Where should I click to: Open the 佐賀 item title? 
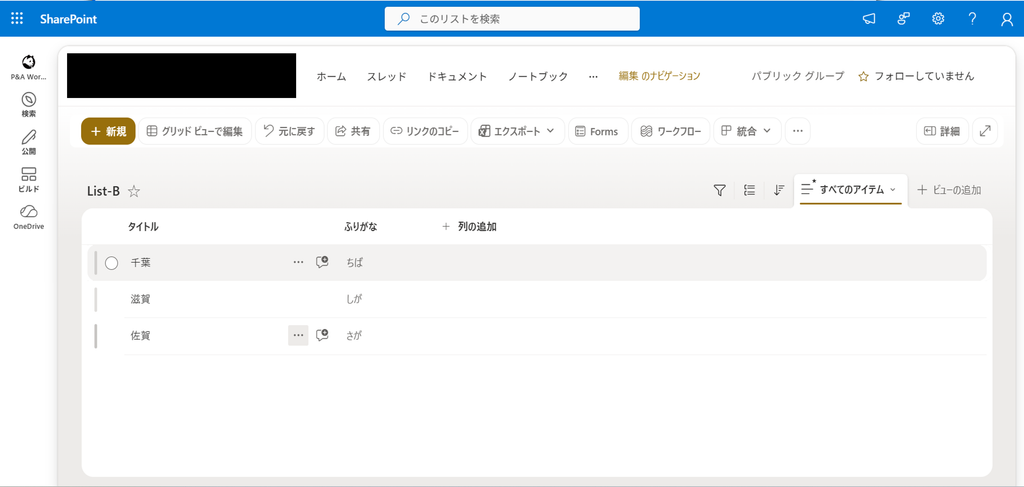140,336
